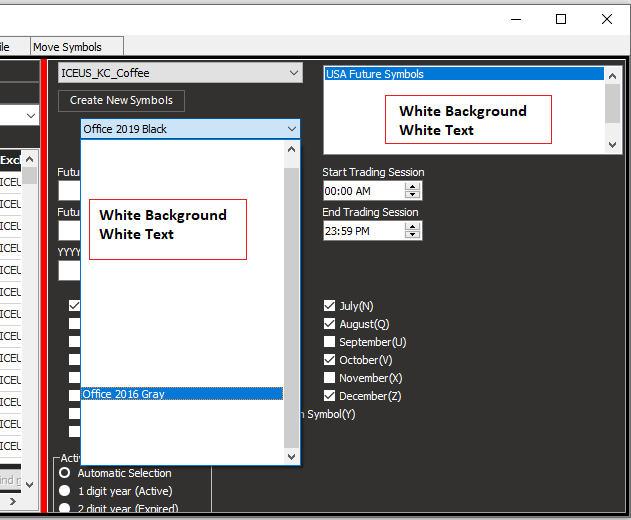631x520 pixels.
Task: Click up arrow of left exchange list scrollbar
Action: (29, 159)
